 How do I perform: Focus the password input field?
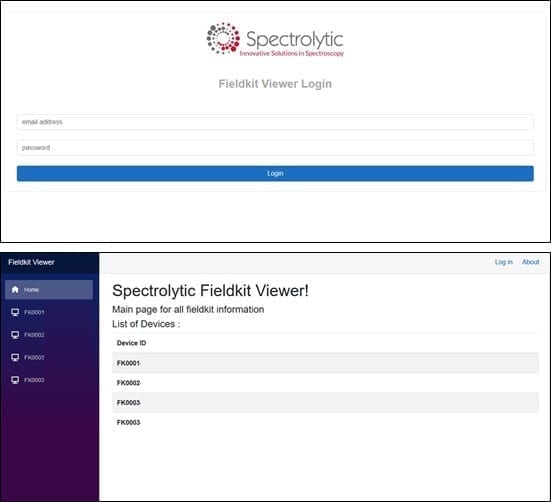[275, 148]
